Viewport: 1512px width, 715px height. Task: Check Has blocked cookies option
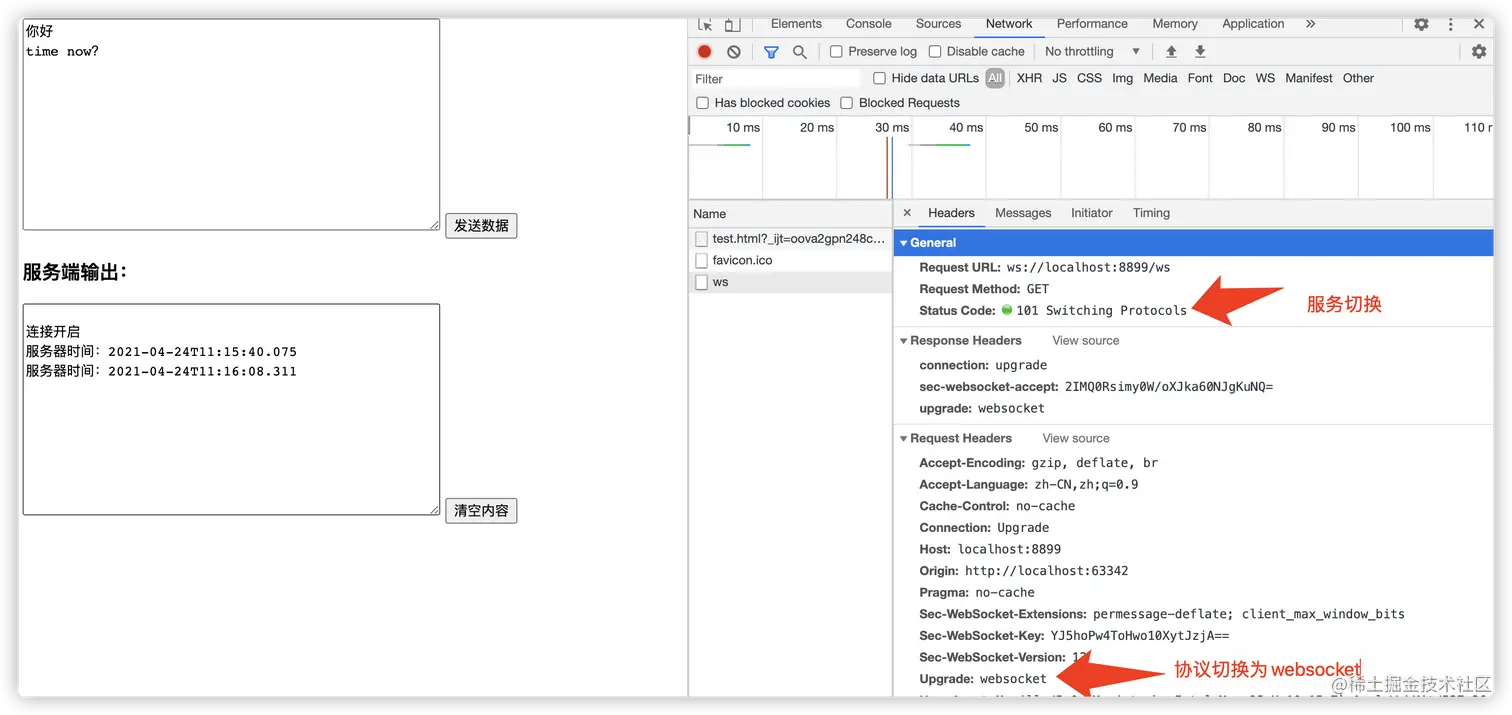coord(702,103)
